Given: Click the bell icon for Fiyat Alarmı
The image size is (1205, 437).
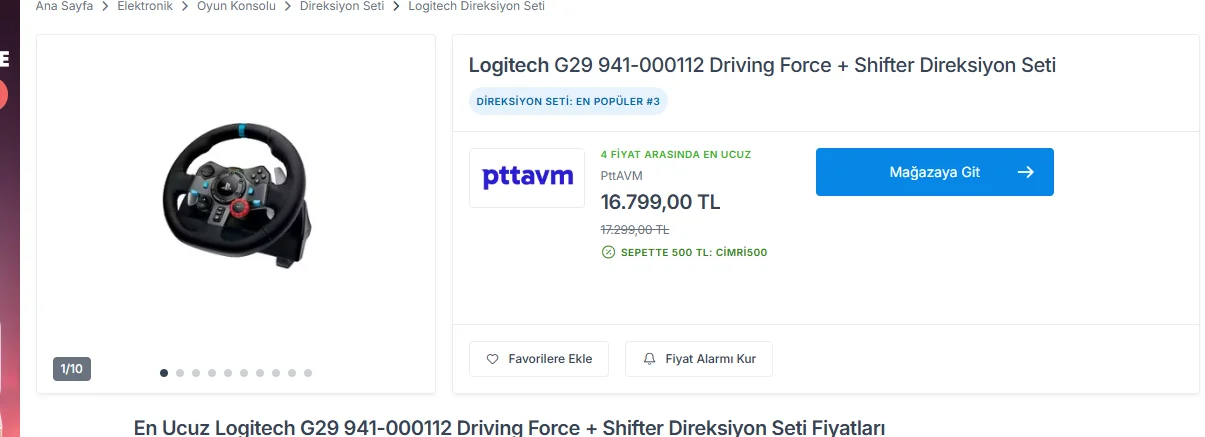Looking at the screenshot, I should tap(649, 359).
